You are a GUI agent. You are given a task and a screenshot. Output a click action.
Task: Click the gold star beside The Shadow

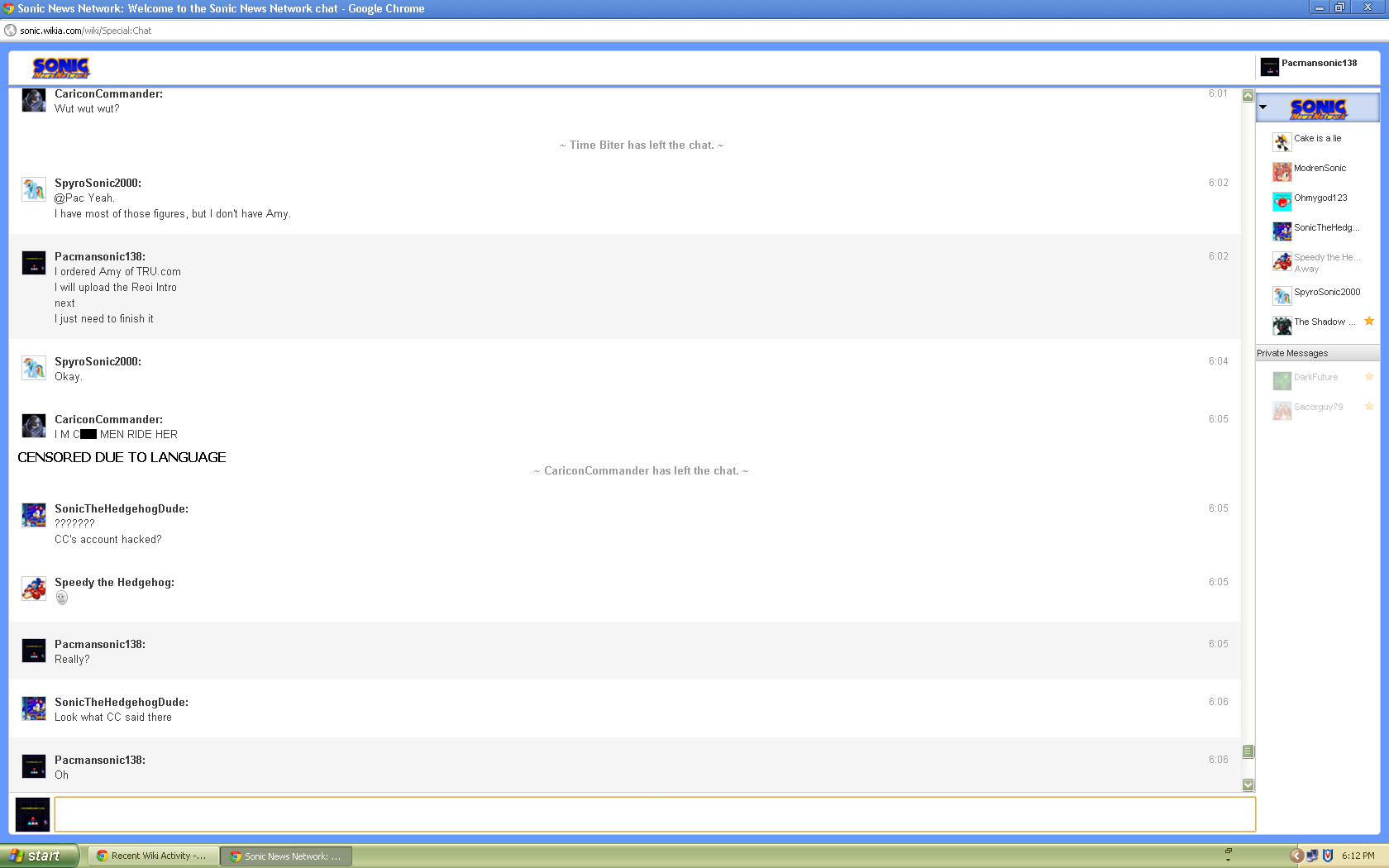(x=1369, y=321)
